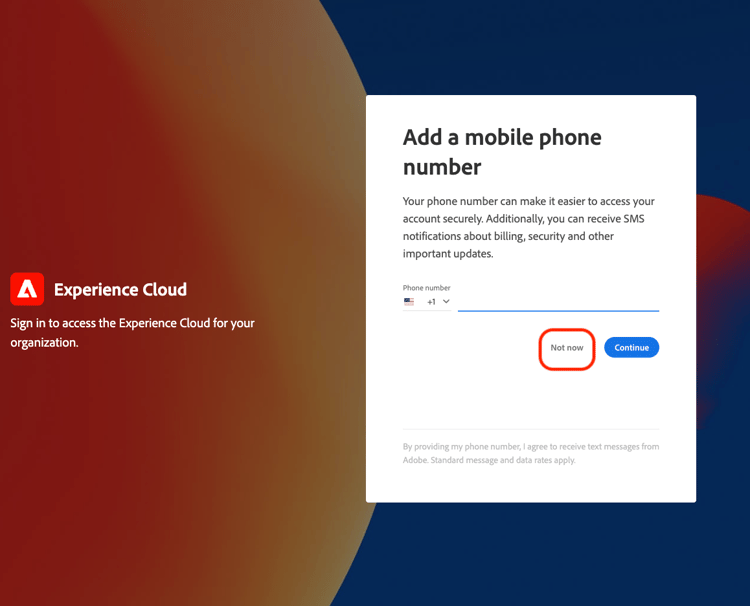Viewport: 750px width, 606px height.
Task: Focus the phone number input field
Action: (558, 302)
